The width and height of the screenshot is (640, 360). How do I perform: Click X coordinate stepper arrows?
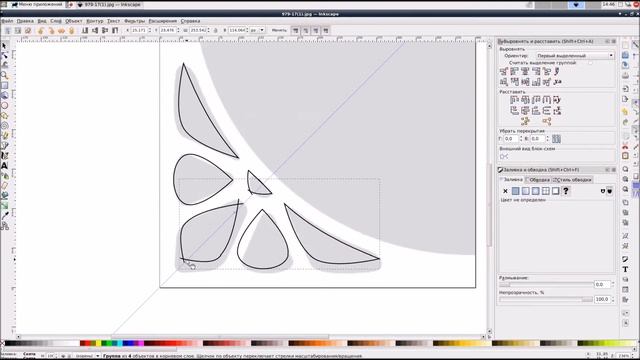[150, 31]
